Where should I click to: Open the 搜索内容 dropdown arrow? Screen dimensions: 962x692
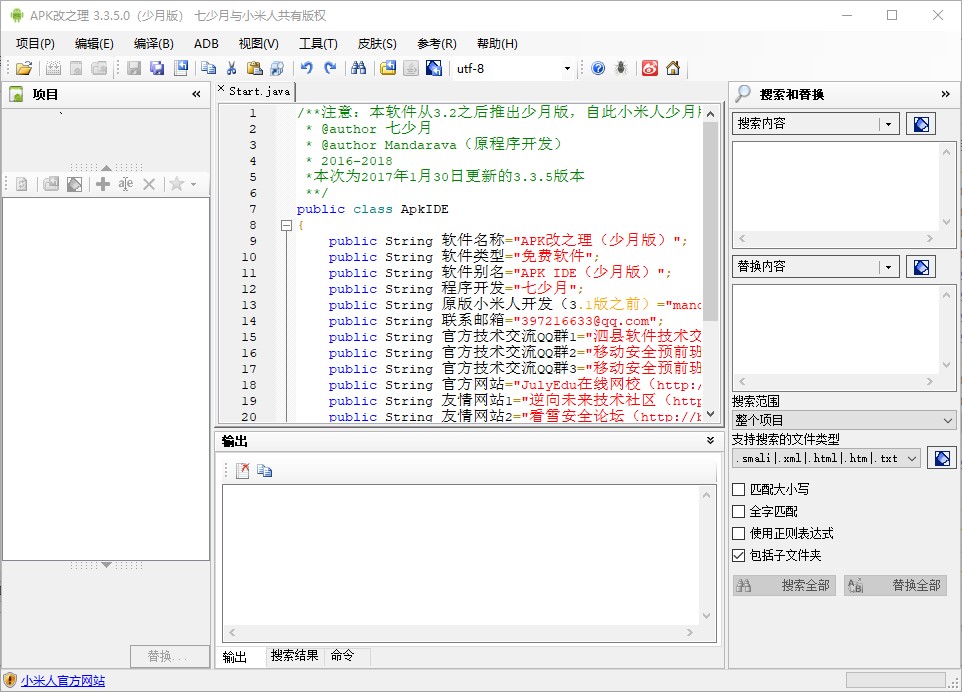pos(888,124)
